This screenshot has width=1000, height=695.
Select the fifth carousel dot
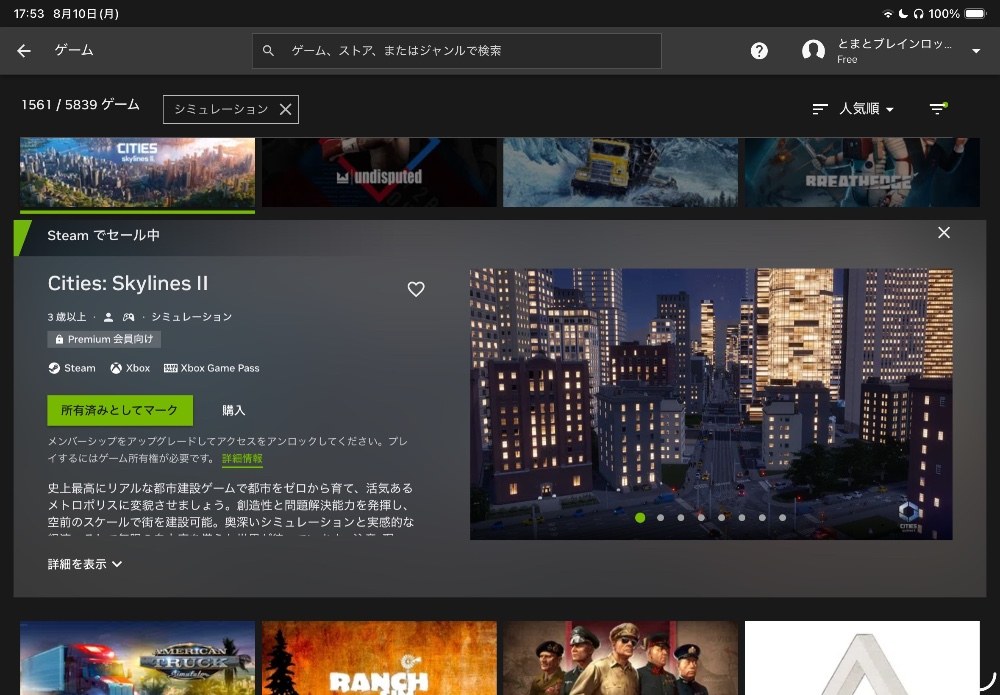click(x=721, y=518)
